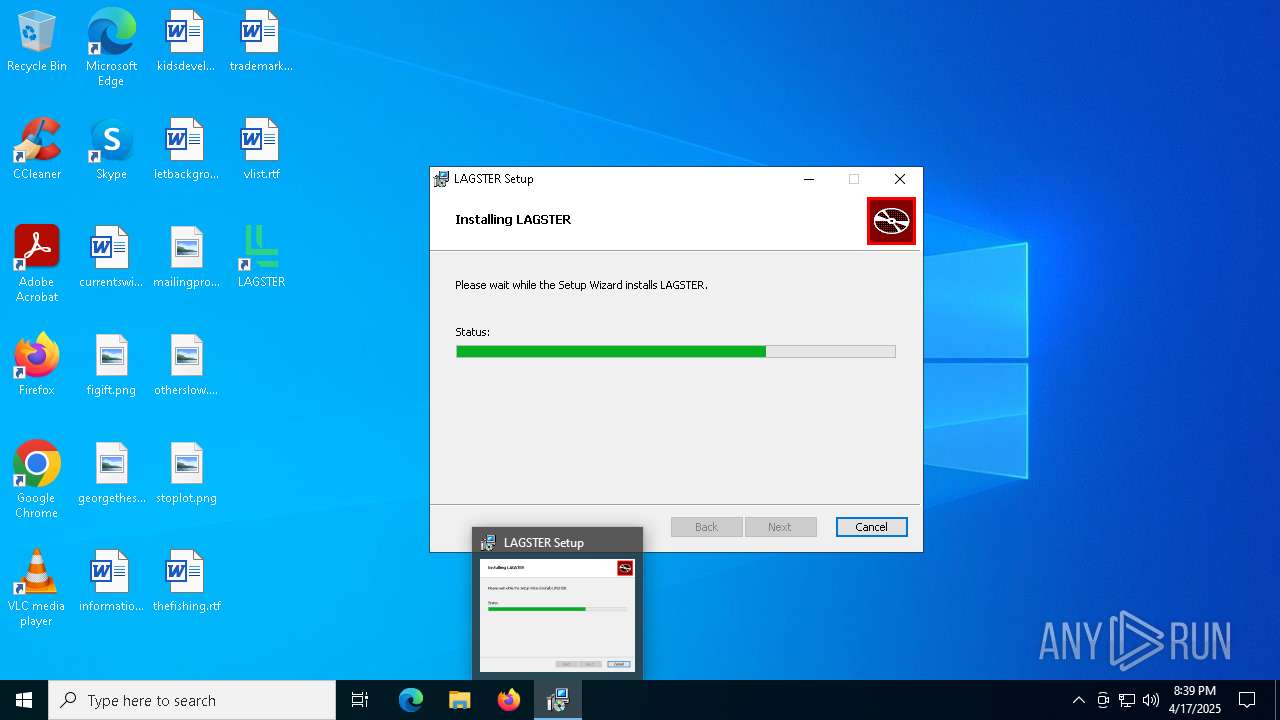Select the Skype desktop shortcut
1280x720 pixels.
(x=111, y=149)
